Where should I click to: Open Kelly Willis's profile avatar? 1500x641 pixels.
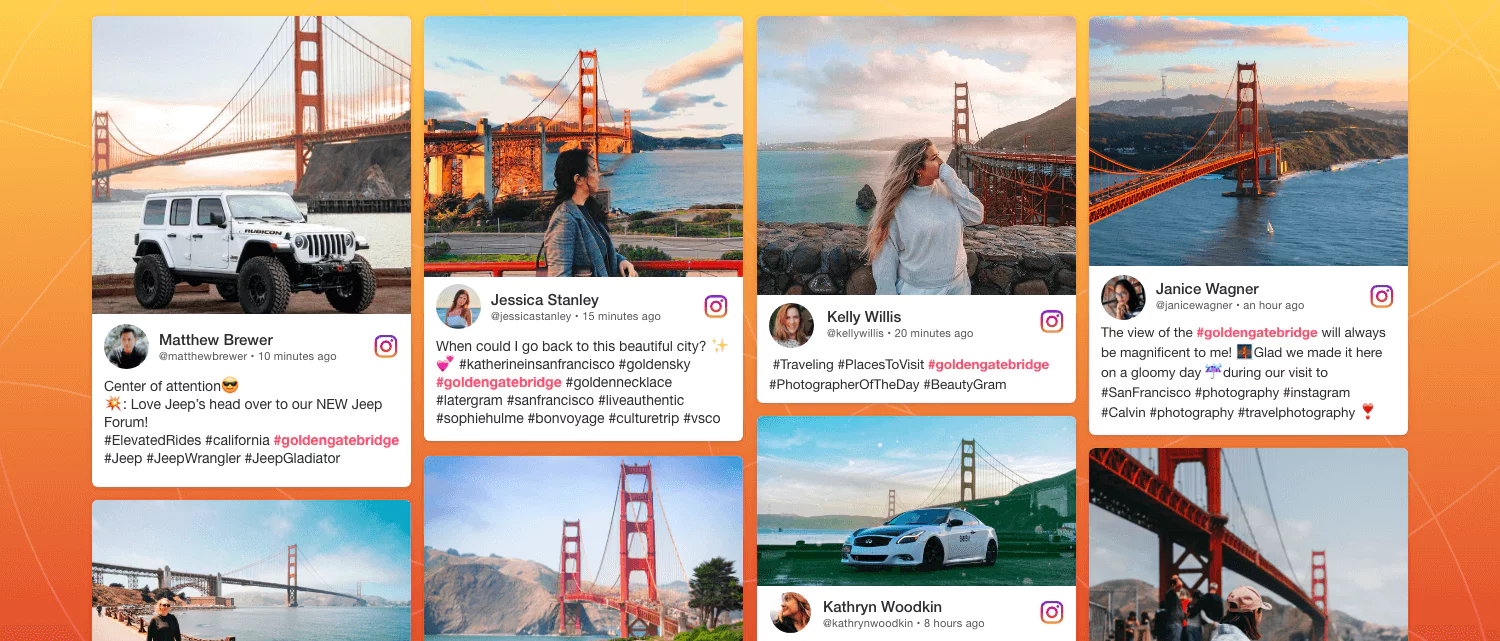pos(791,325)
